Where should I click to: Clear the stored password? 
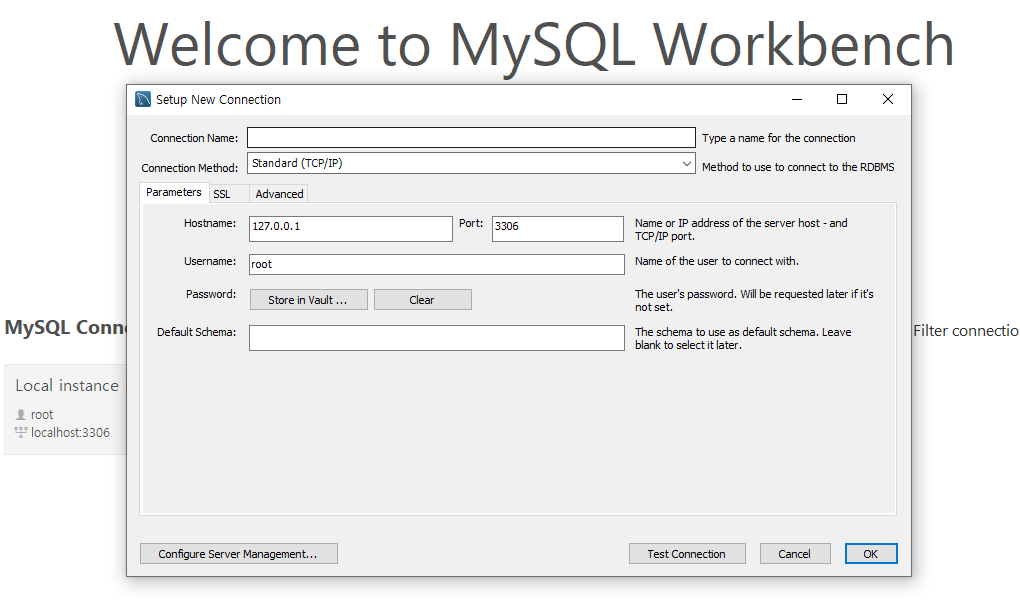(422, 299)
